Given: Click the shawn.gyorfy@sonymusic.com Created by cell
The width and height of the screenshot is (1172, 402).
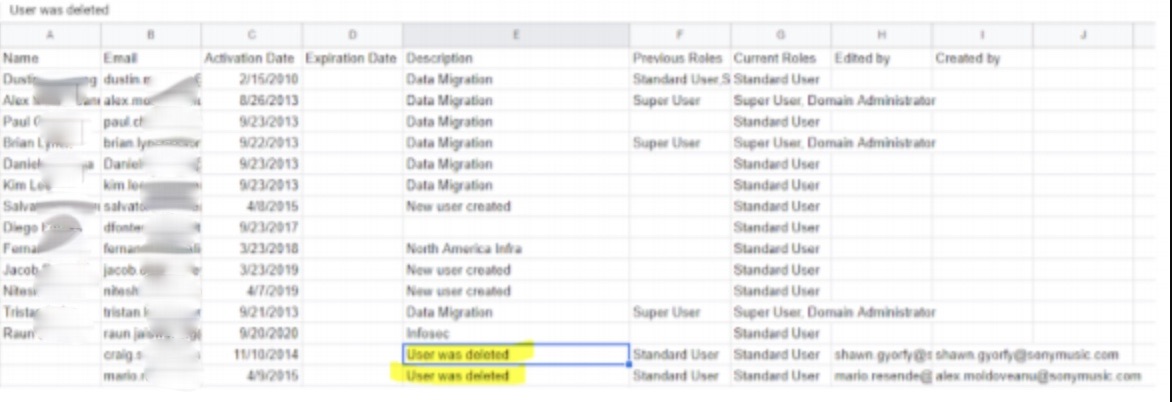Looking at the screenshot, I should (1027, 355).
